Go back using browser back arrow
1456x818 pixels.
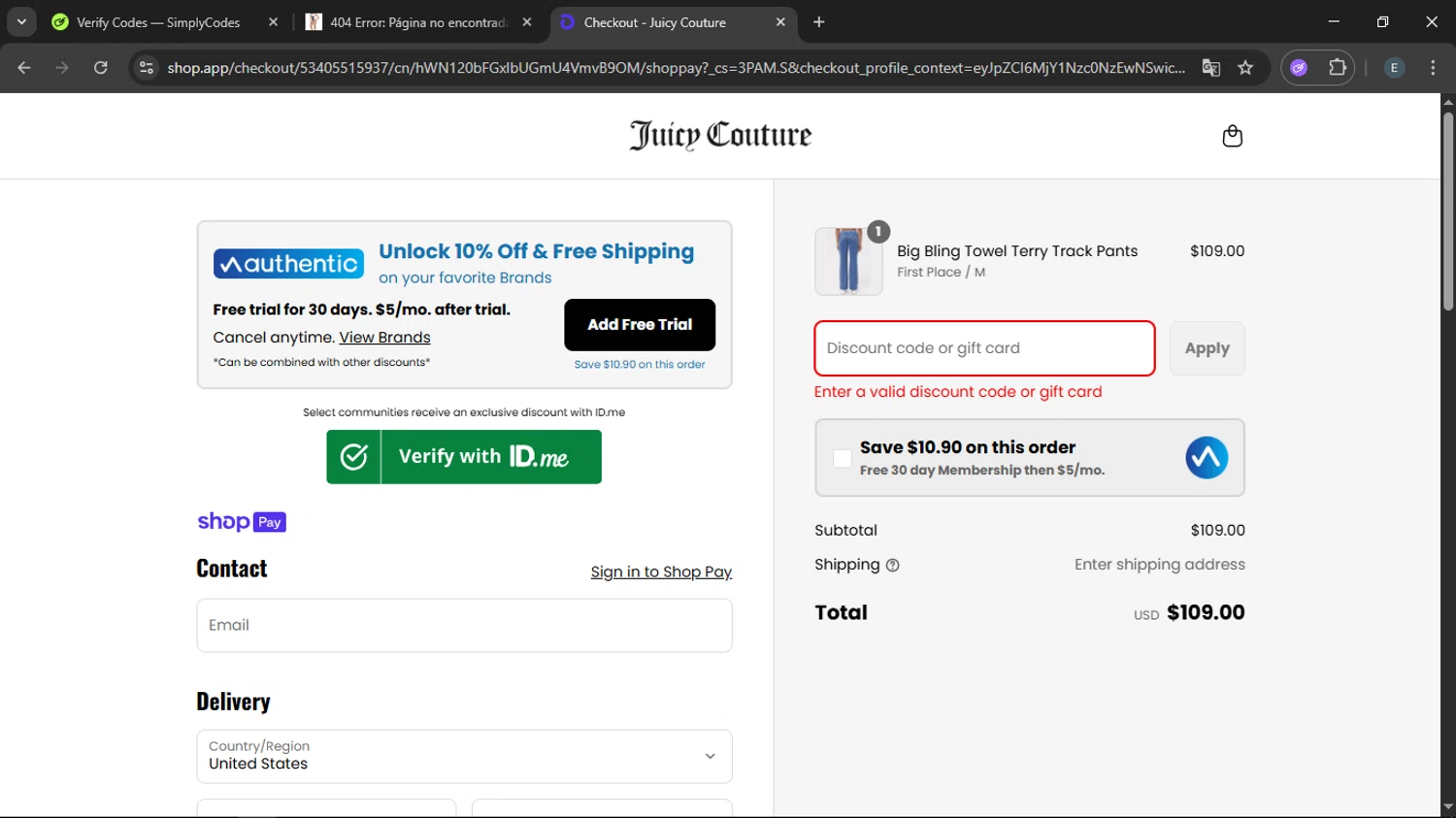(24, 68)
